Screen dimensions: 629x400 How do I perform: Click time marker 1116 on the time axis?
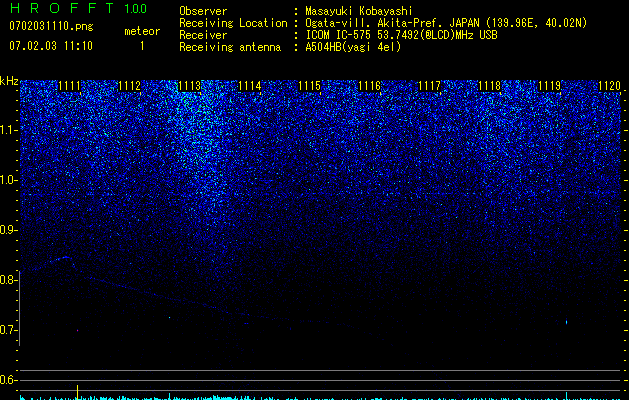pos(369,86)
